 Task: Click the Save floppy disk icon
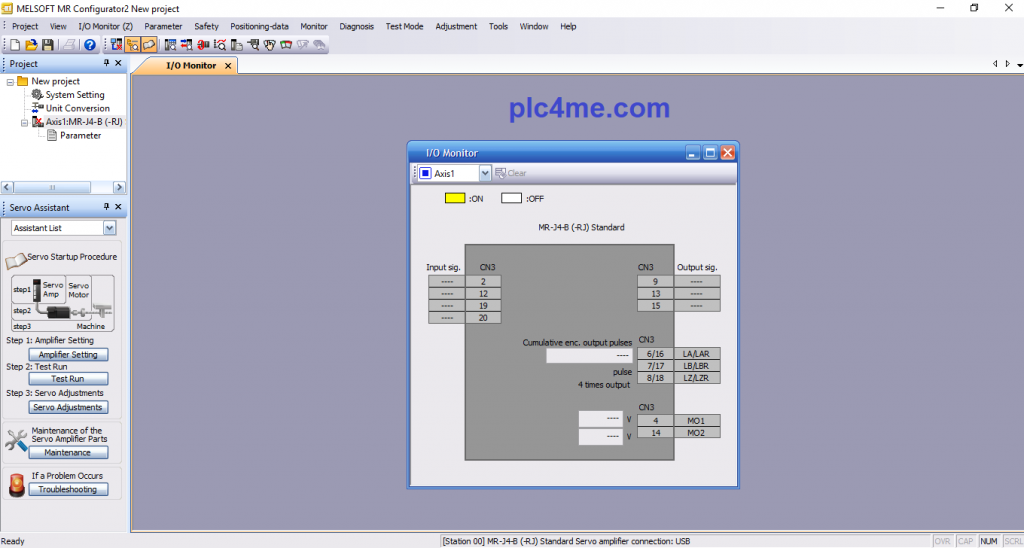(x=46, y=45)
